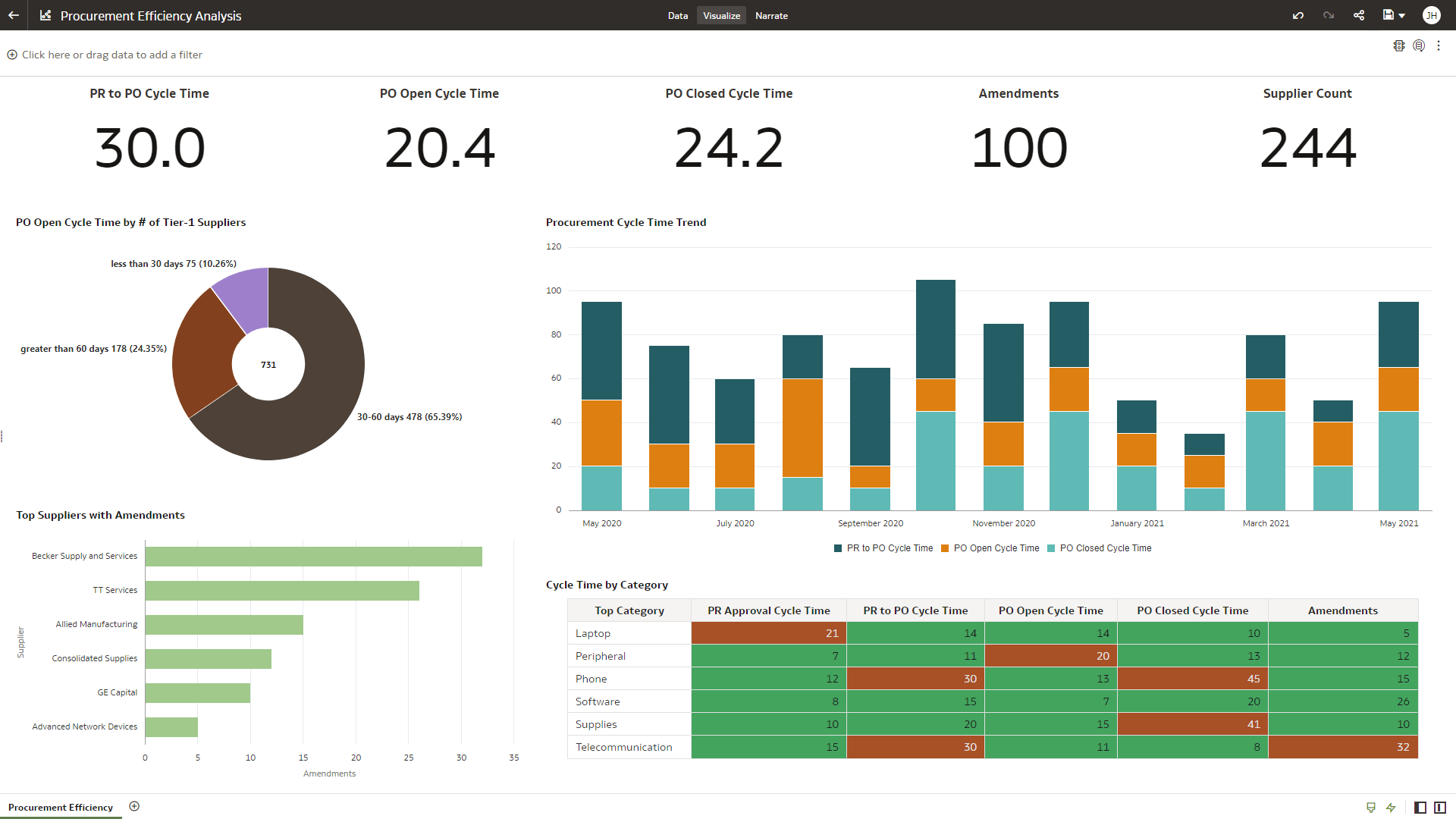Viewport: 1456px width, 819px height.
Task: Select the Telecommunication row in Cycle Time table
Action: (623, 747)
